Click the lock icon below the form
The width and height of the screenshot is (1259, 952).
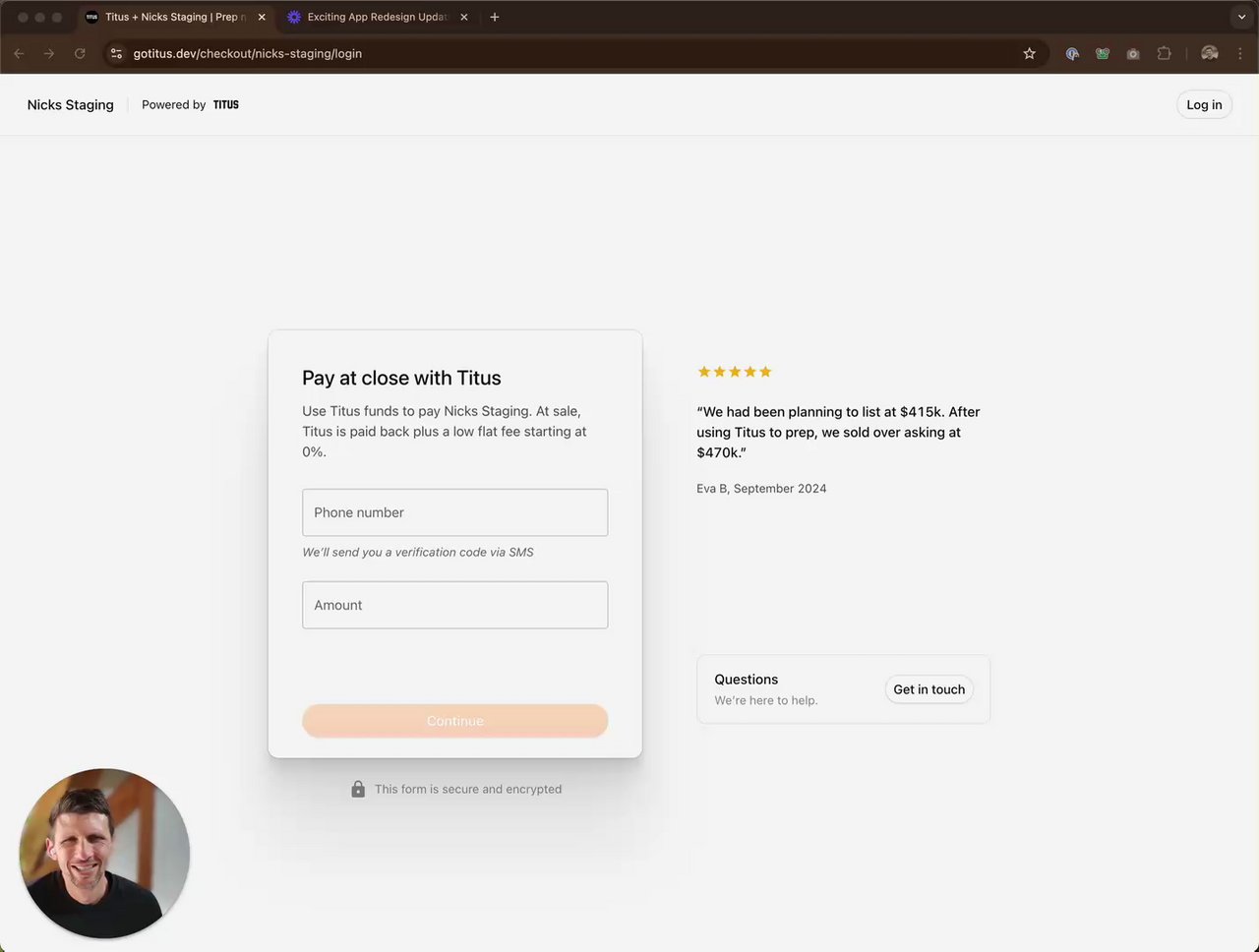click(358, 789)
